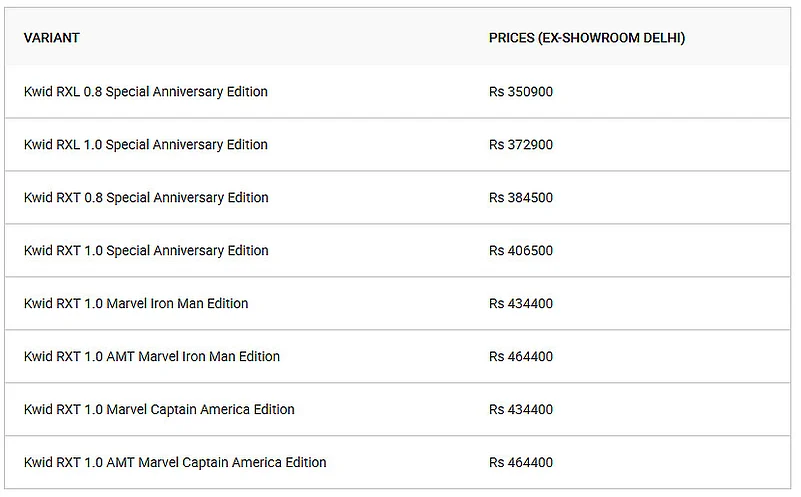This screenshot has width=801, height=497.
Task: Click Kwid RXT 1.0 Marvel Iron Man Edition
Action: (x=136, y=303)
